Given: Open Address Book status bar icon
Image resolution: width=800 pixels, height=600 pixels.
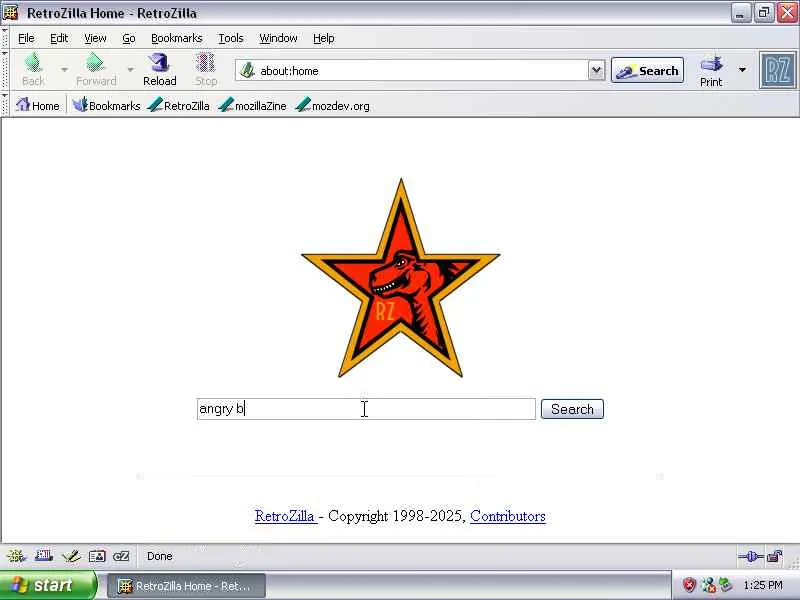Looking at the screenshot, I should pos(97,556).
